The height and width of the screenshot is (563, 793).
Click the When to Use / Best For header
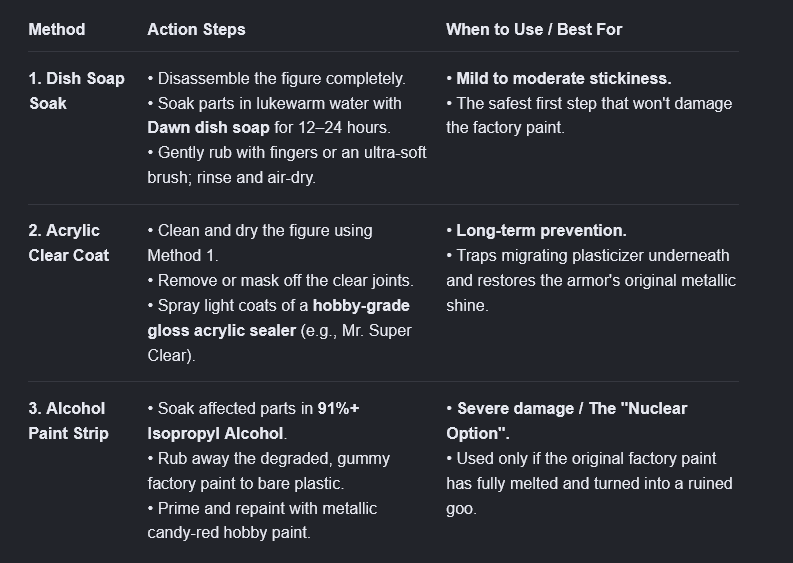534,29
